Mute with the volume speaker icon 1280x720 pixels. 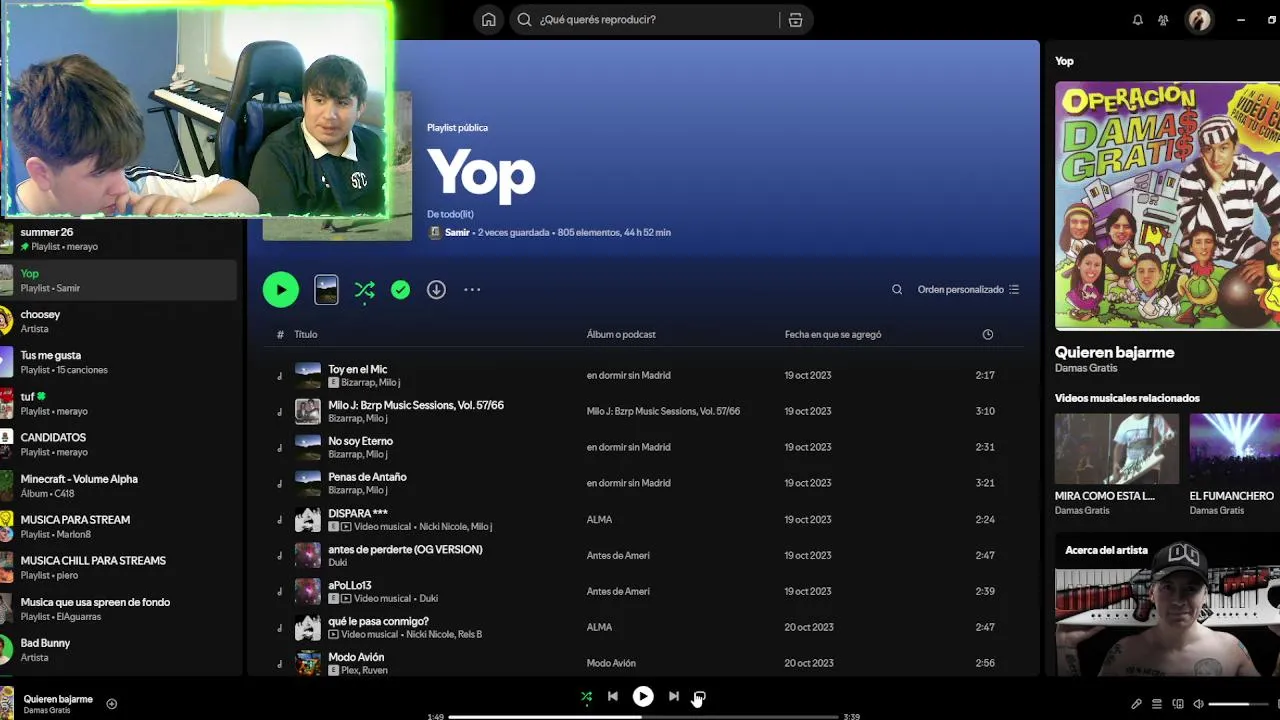tap(1198, 704)
